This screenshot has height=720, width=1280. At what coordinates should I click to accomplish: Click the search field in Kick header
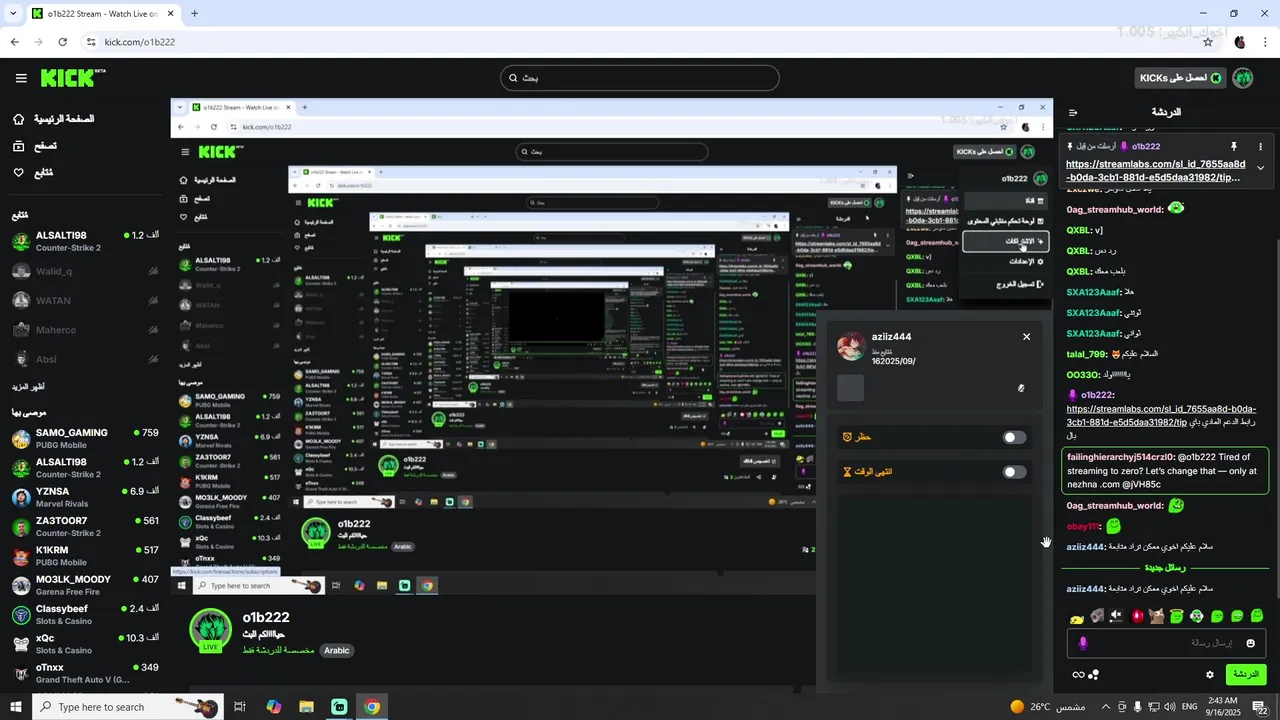point(640,78)
